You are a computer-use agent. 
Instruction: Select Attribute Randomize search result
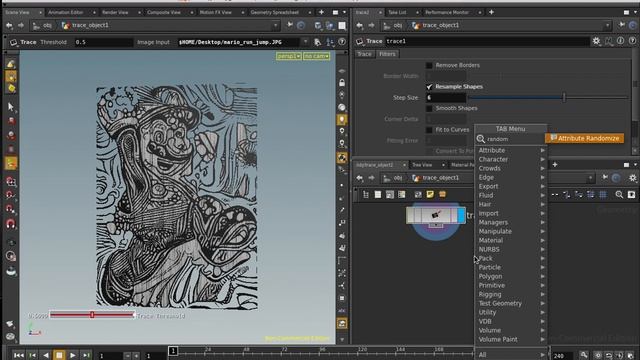click(x=584, y=138)
